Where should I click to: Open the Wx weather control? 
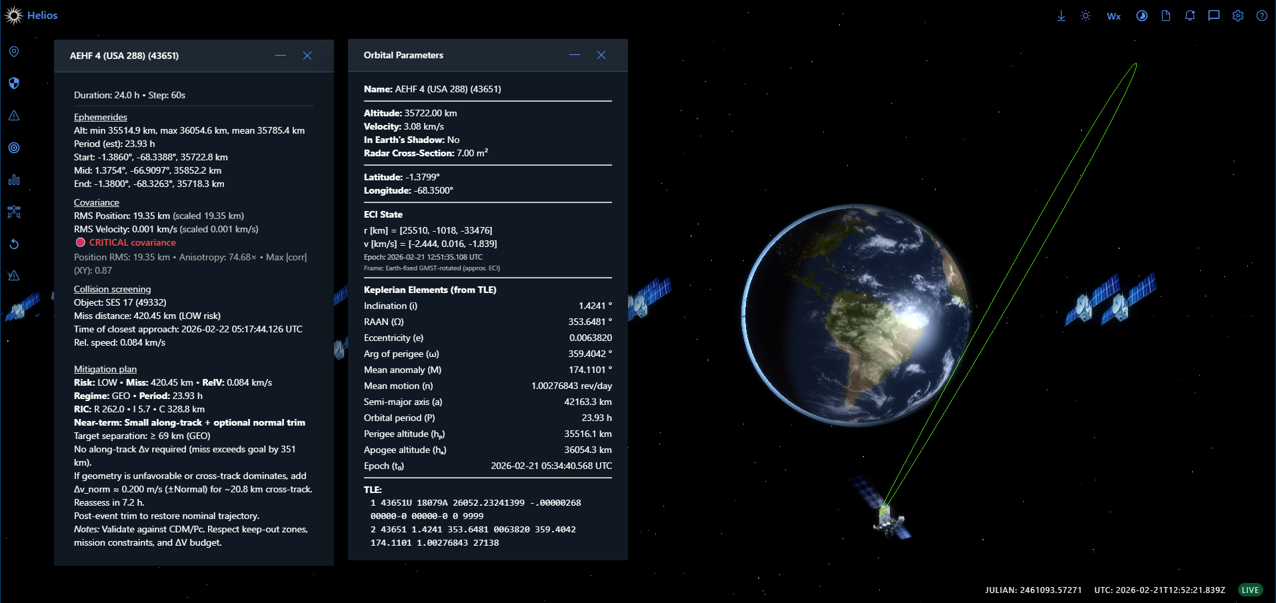1113,16
